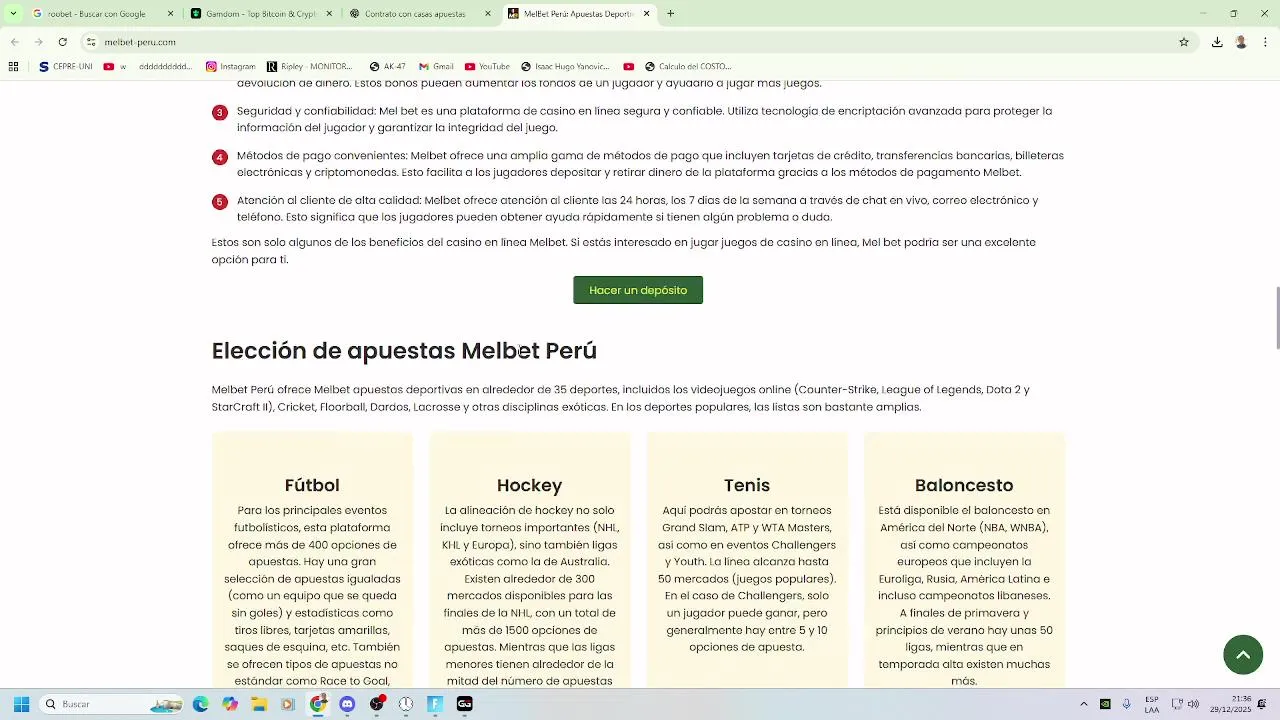Click the red number 3 list bullet
The image size is (1280, 720).
click(220, 112)
